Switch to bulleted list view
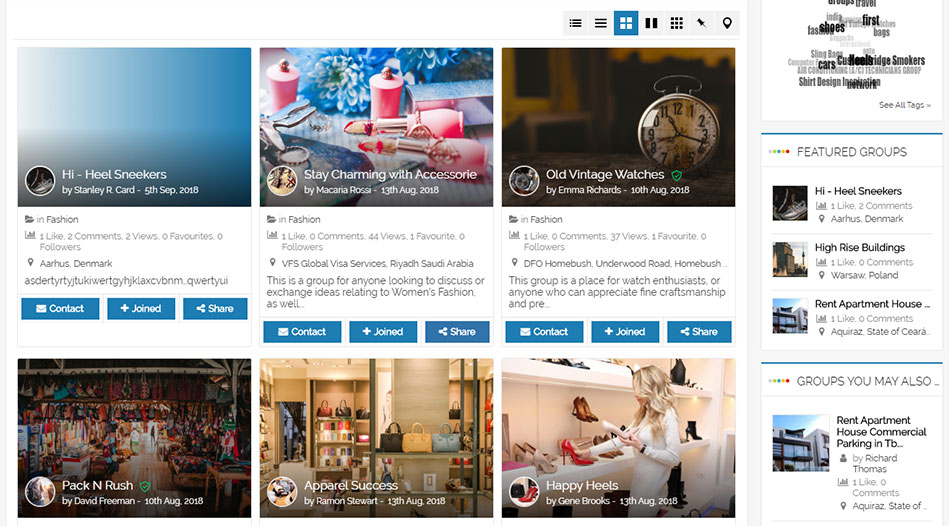This screenshot has width=949, height=526. 575,23
